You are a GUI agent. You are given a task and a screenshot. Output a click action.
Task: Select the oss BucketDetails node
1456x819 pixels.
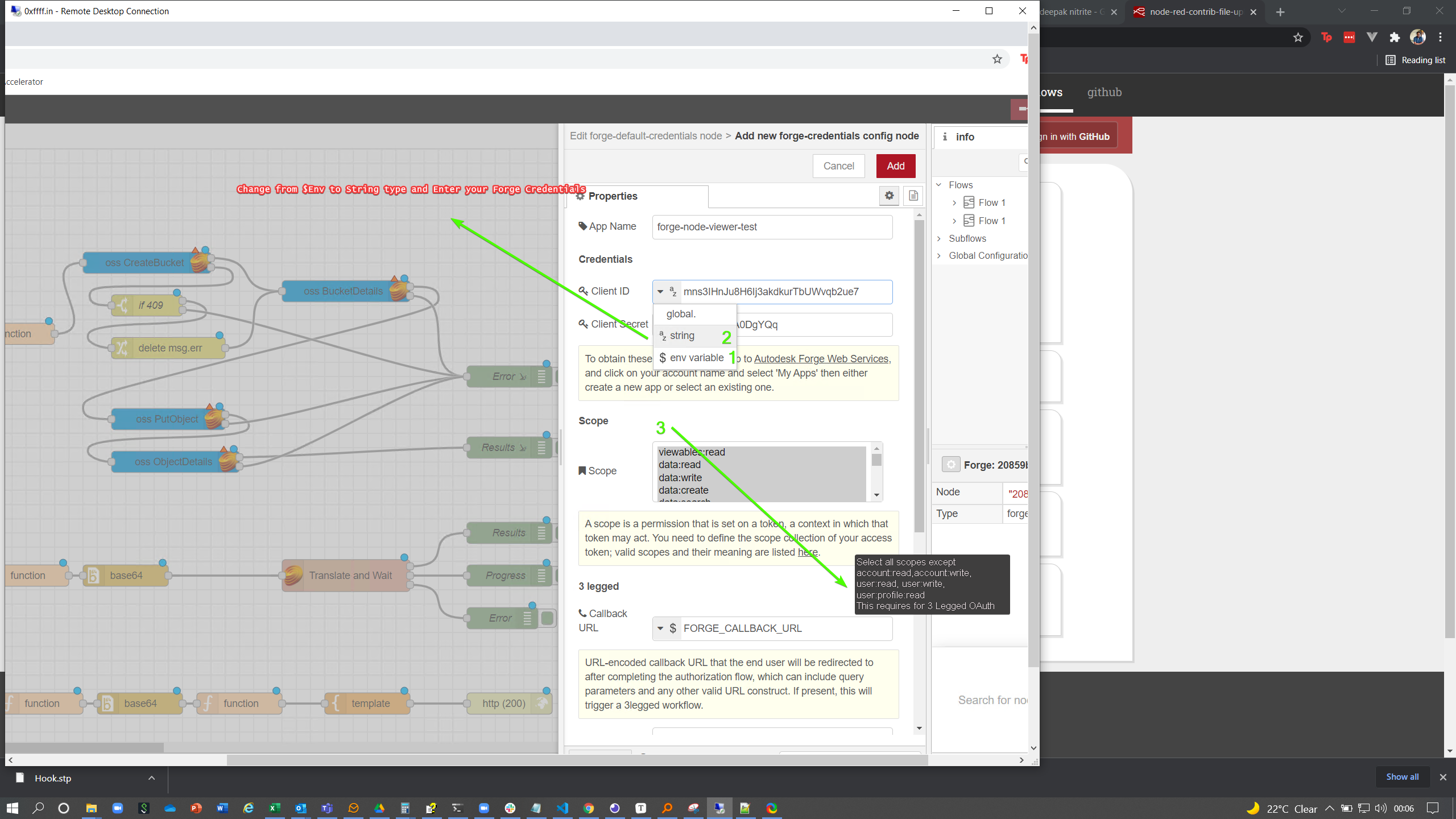tap(346, 291)
